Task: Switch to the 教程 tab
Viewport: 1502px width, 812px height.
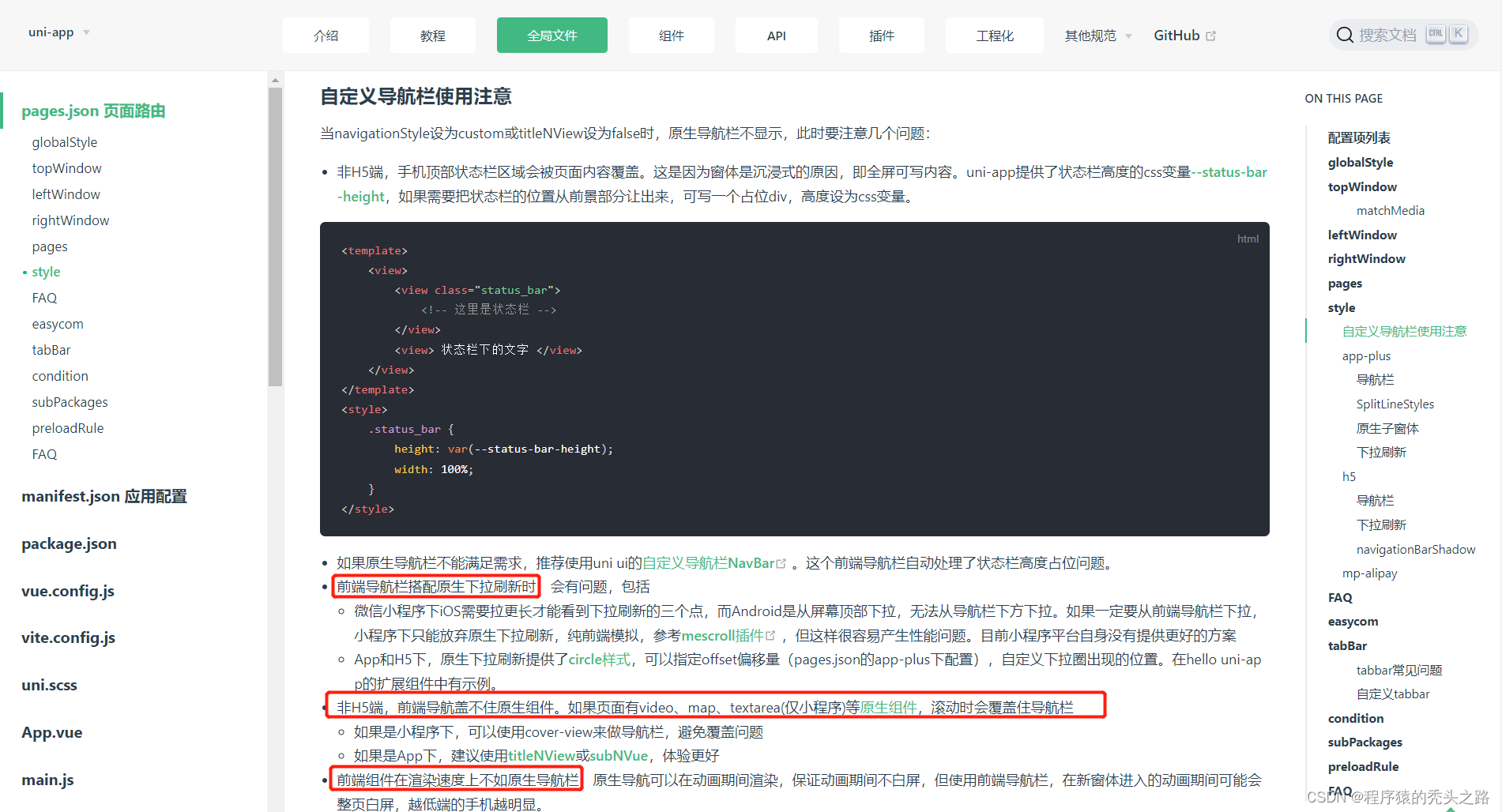Action: tap(432, 35)
